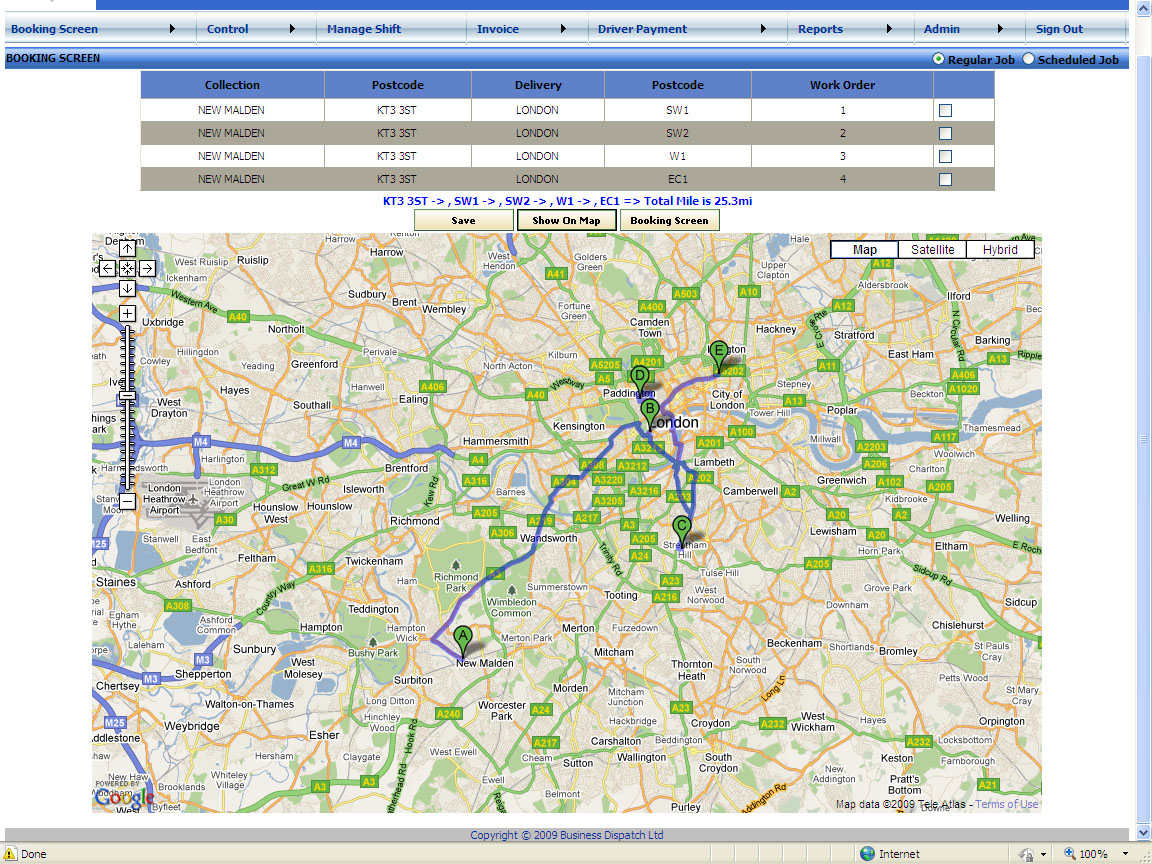Viewport: 1152px width, 864px height.
Task: Click the EC1 postcode cell
Action: click(677, 179)
